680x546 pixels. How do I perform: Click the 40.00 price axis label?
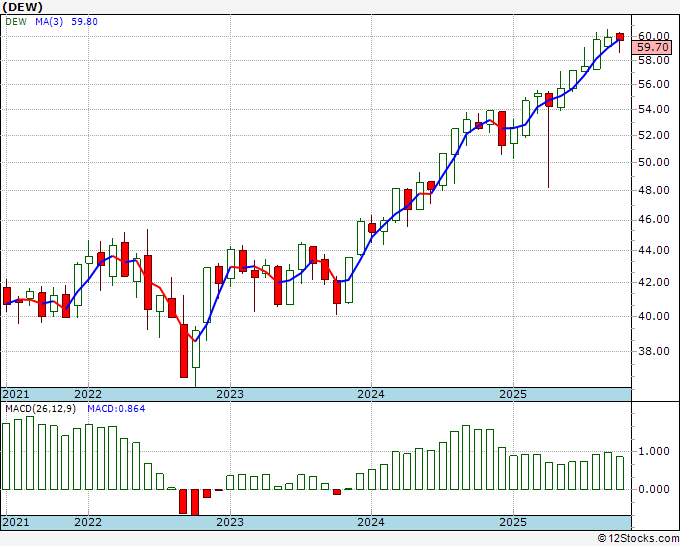coord(654,316)
